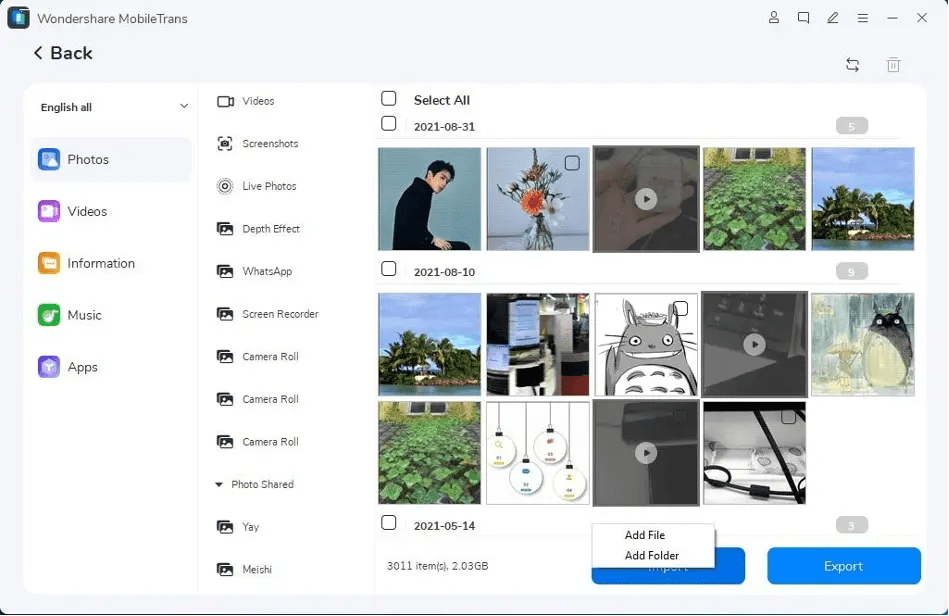949x616 pixels.
Task: Enable the Select All checkbox
Action: coord(389,99)
